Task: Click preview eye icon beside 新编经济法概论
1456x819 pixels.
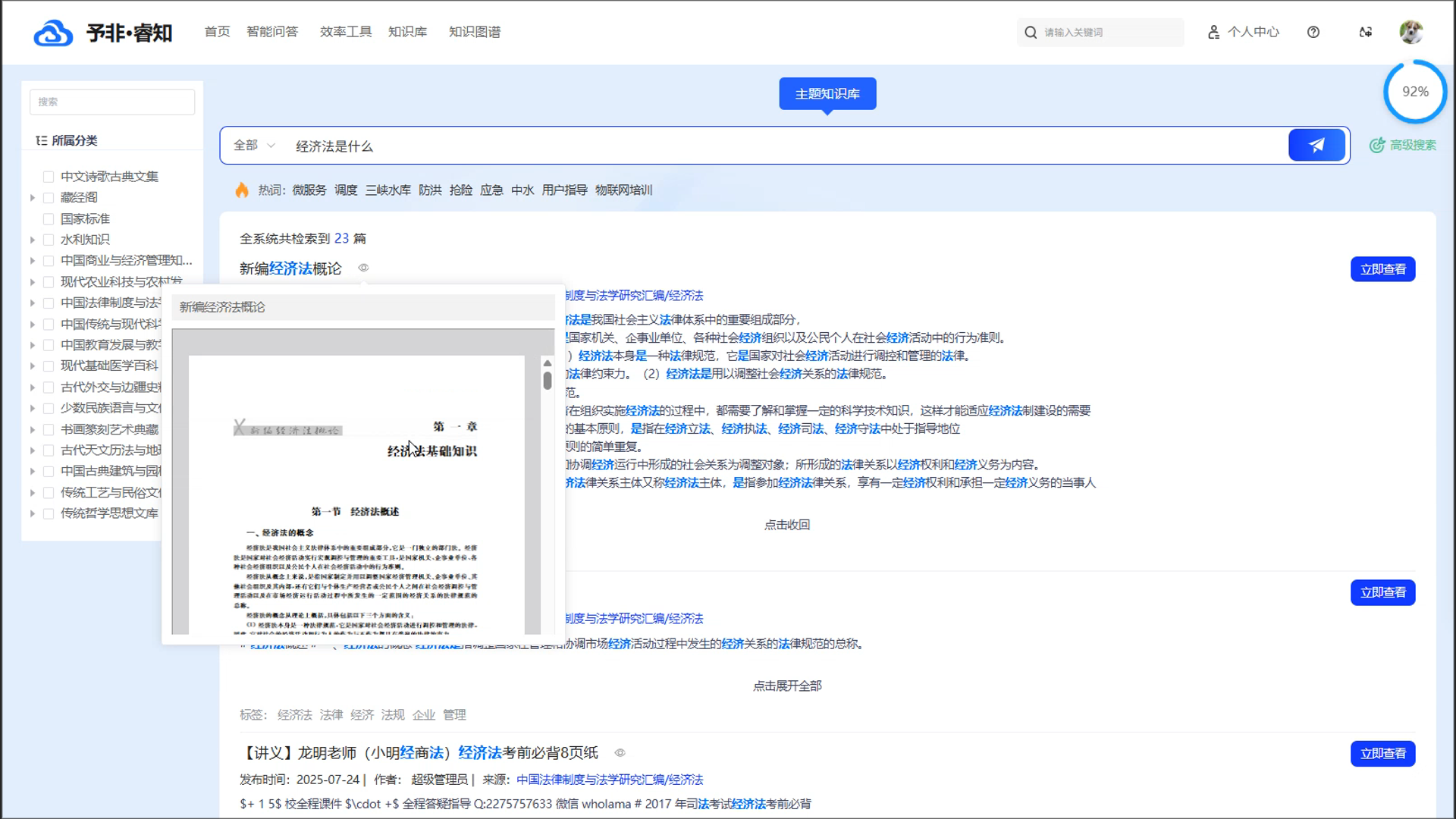Action: [x=363, y=268]
